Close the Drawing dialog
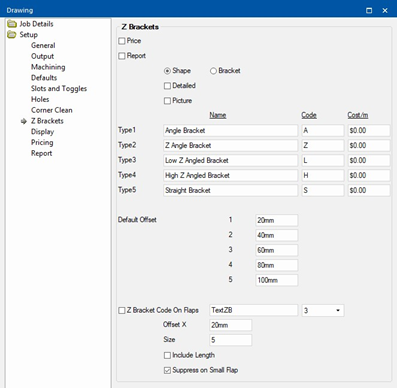This screenshot has height=388, width=397. (x=385, y=10)
